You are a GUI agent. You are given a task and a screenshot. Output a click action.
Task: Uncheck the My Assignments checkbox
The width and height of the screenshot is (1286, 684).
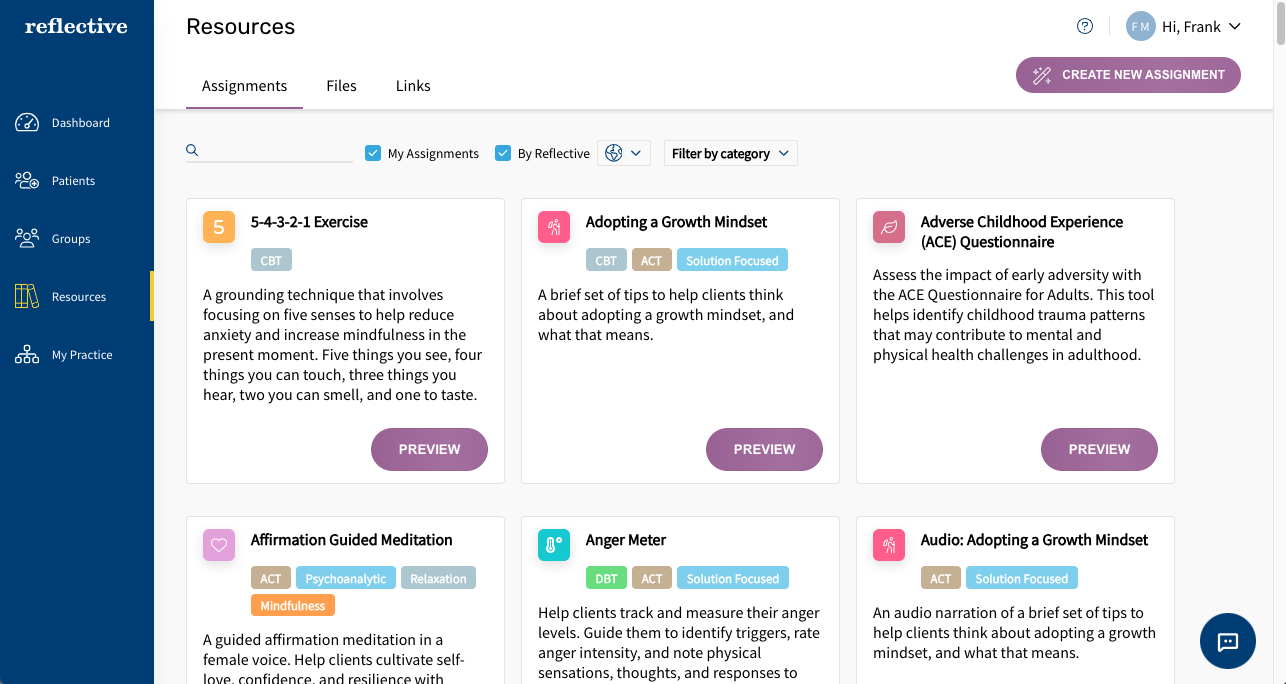point(373,153)
